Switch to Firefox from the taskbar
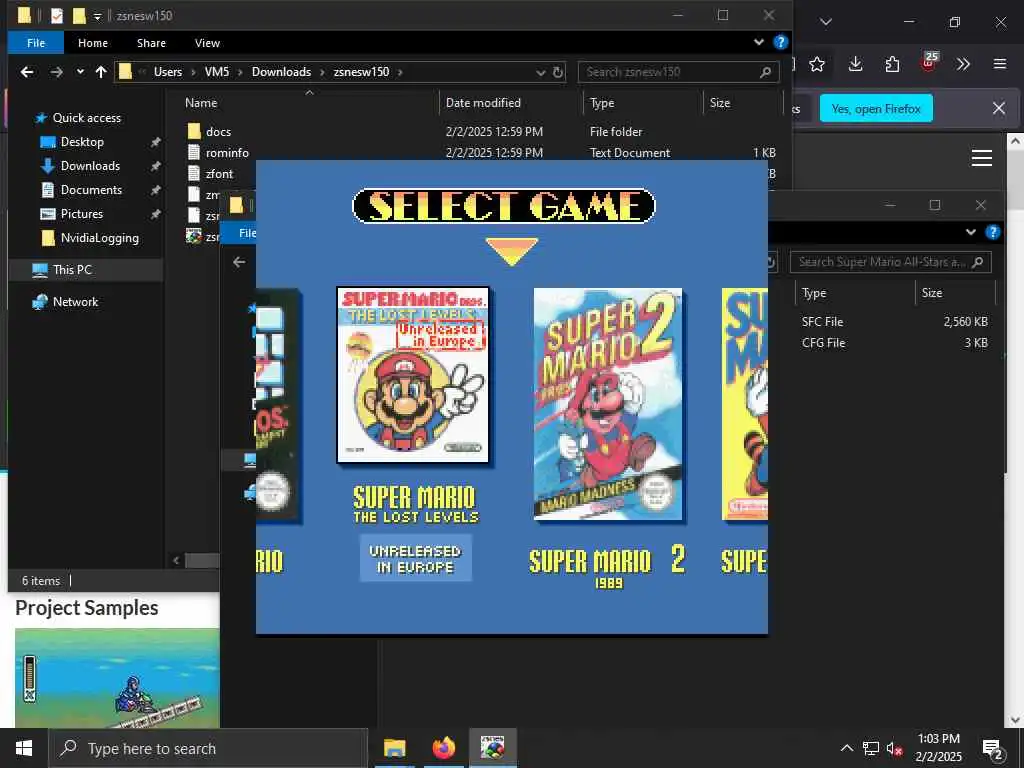Image resolution: width=1024 pixels, height=768 pixels. [x=443, y=748]
